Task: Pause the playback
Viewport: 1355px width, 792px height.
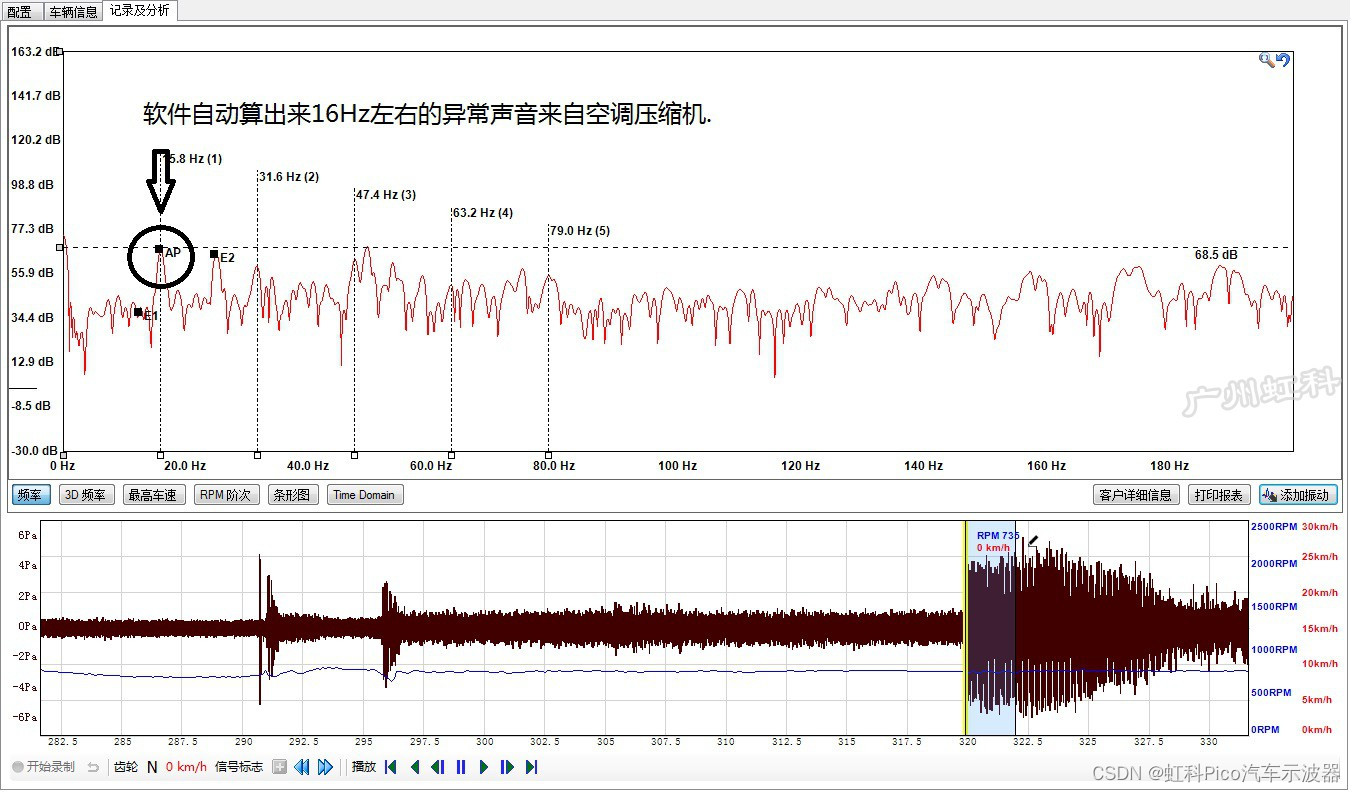Action: coord(461,767)
